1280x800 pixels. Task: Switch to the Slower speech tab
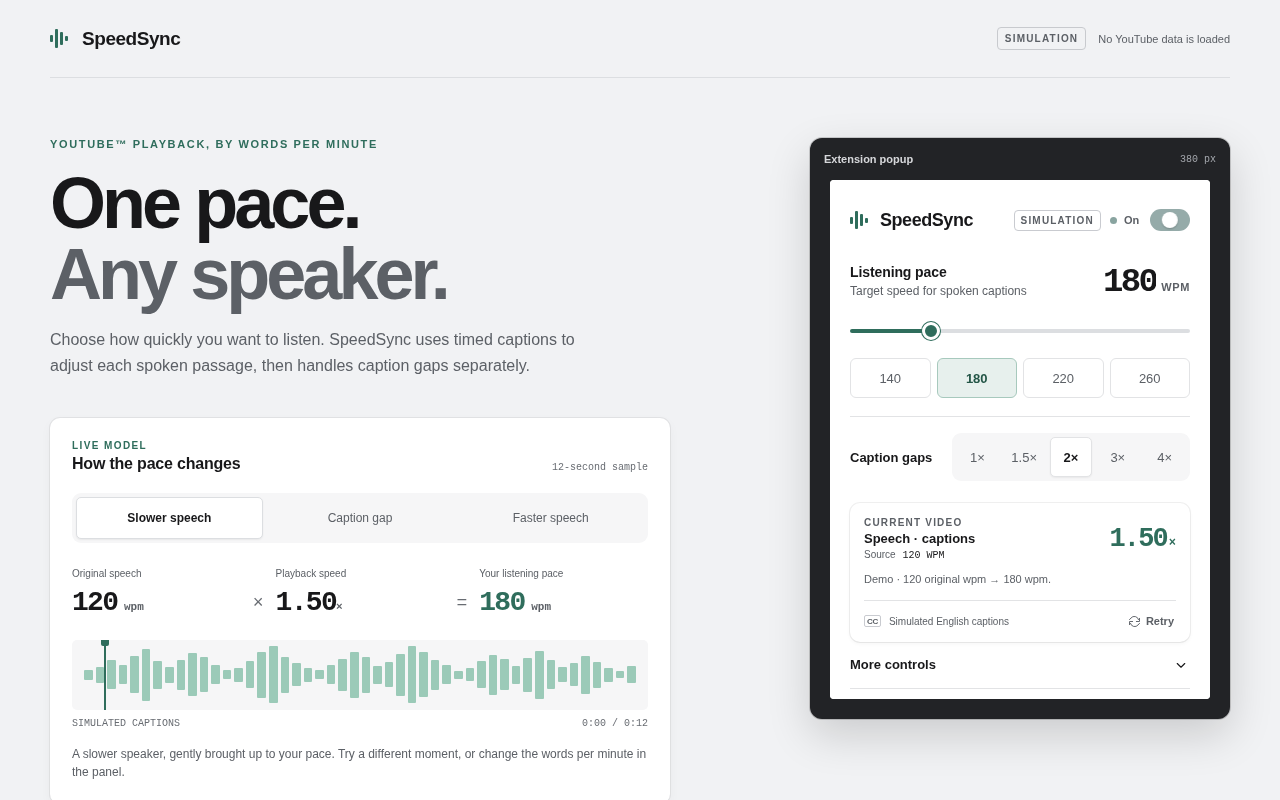coord(169,518)
